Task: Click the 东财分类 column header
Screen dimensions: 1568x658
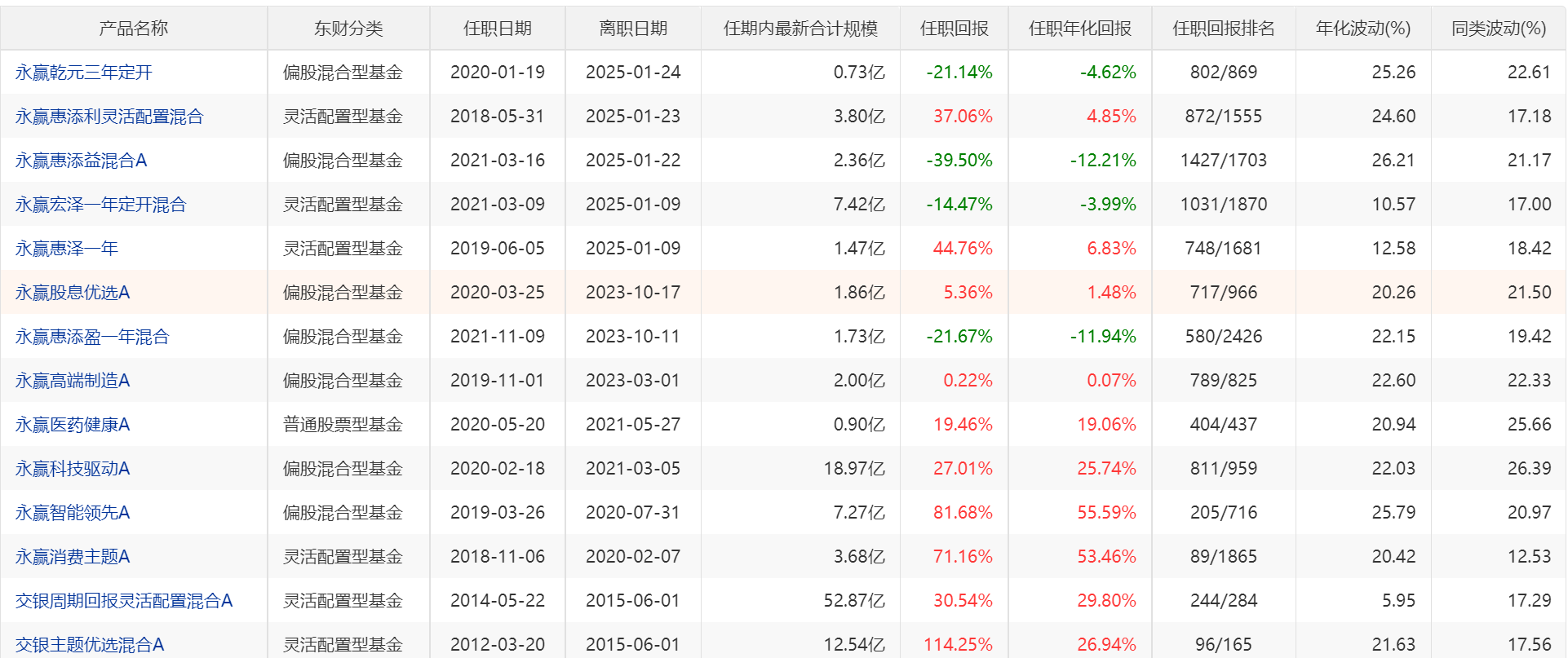Action: point(348,29)
